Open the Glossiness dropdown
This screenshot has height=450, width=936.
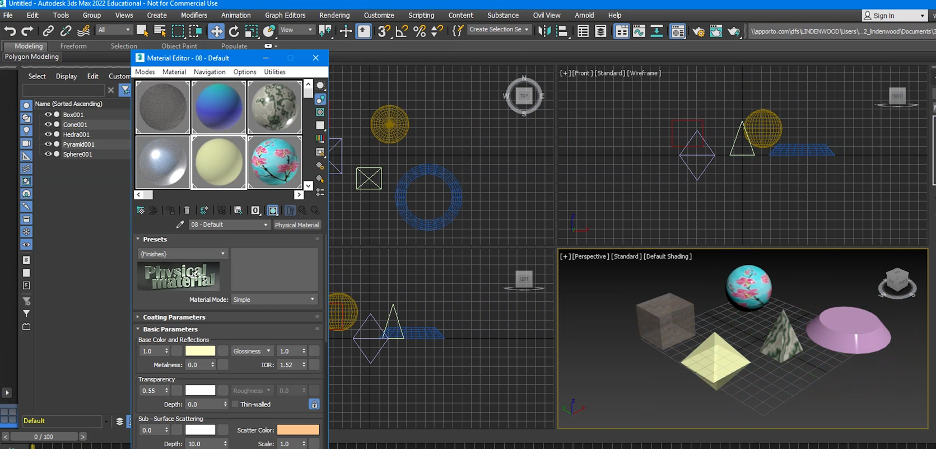click(x=253, y=352)
